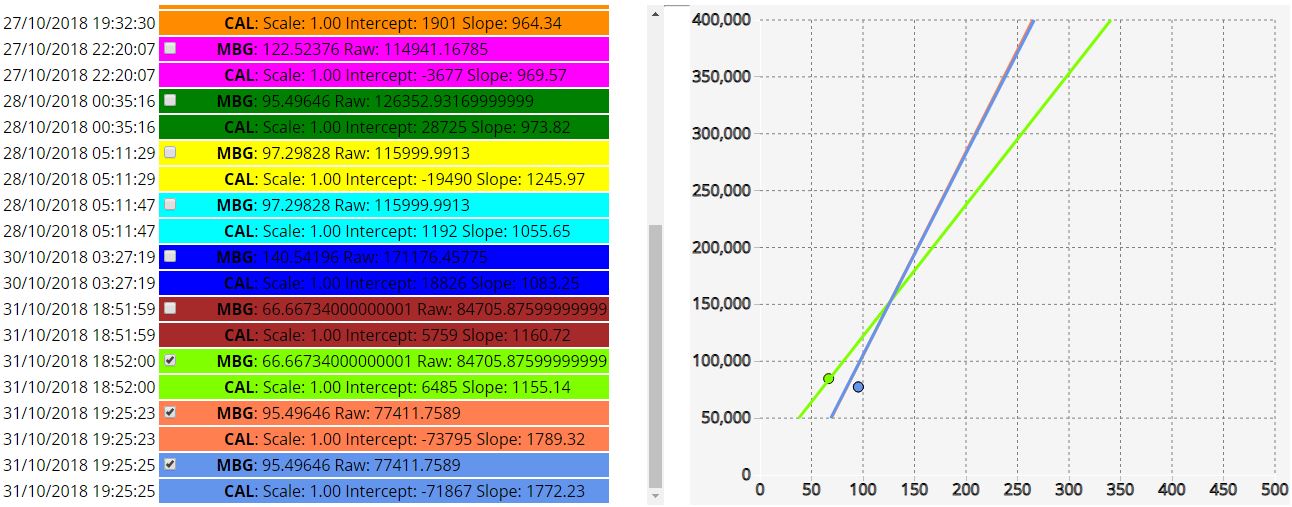Select lime CAL row with Slope 1155.14
This screenshot has height=507, width=1292.
pyautogui.click(x=384, y=387)
